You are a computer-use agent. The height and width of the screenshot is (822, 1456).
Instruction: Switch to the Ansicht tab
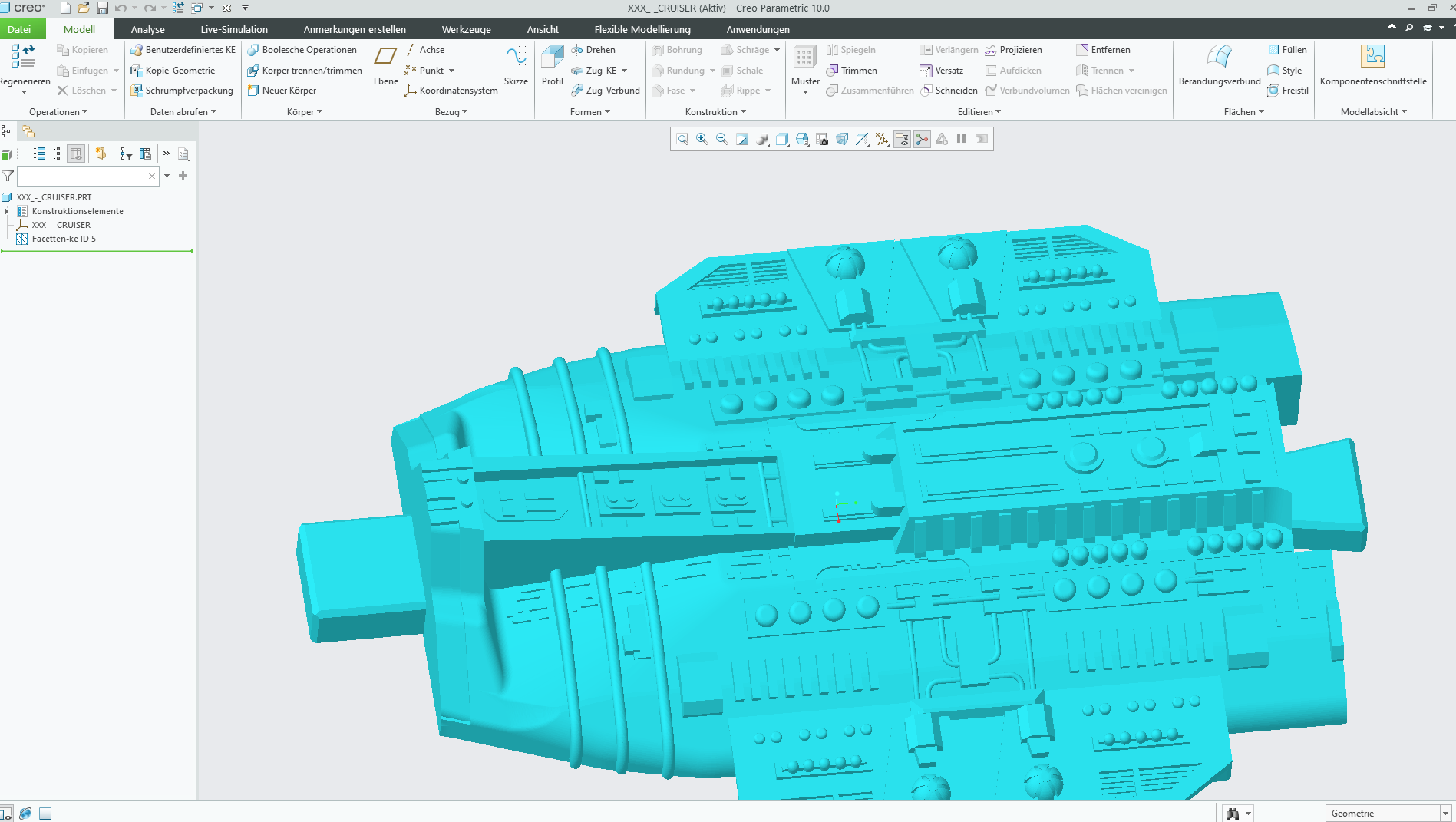point(543,29)
